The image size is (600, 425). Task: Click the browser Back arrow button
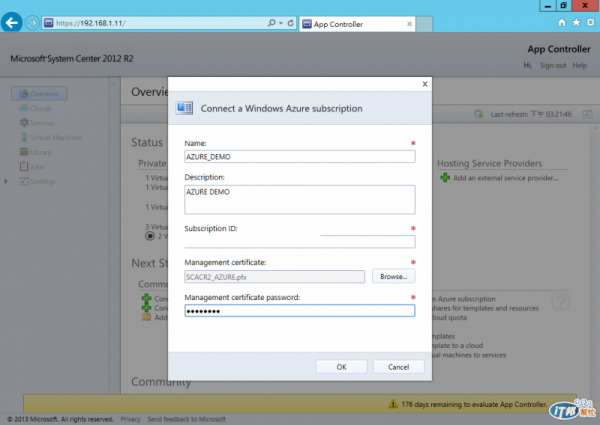coord(11,23)
